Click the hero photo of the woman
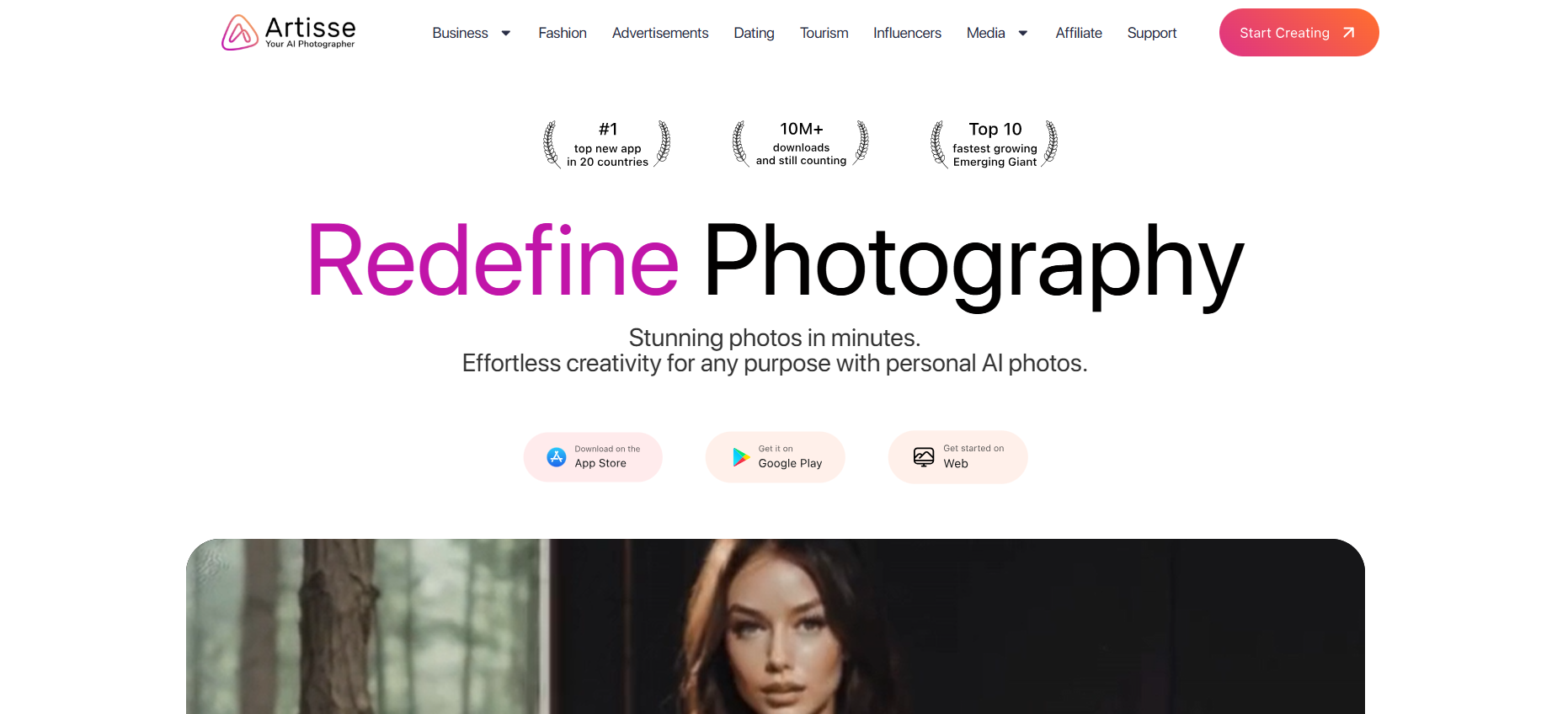This screenshot has width=1568, height=714. click(776, 626)
